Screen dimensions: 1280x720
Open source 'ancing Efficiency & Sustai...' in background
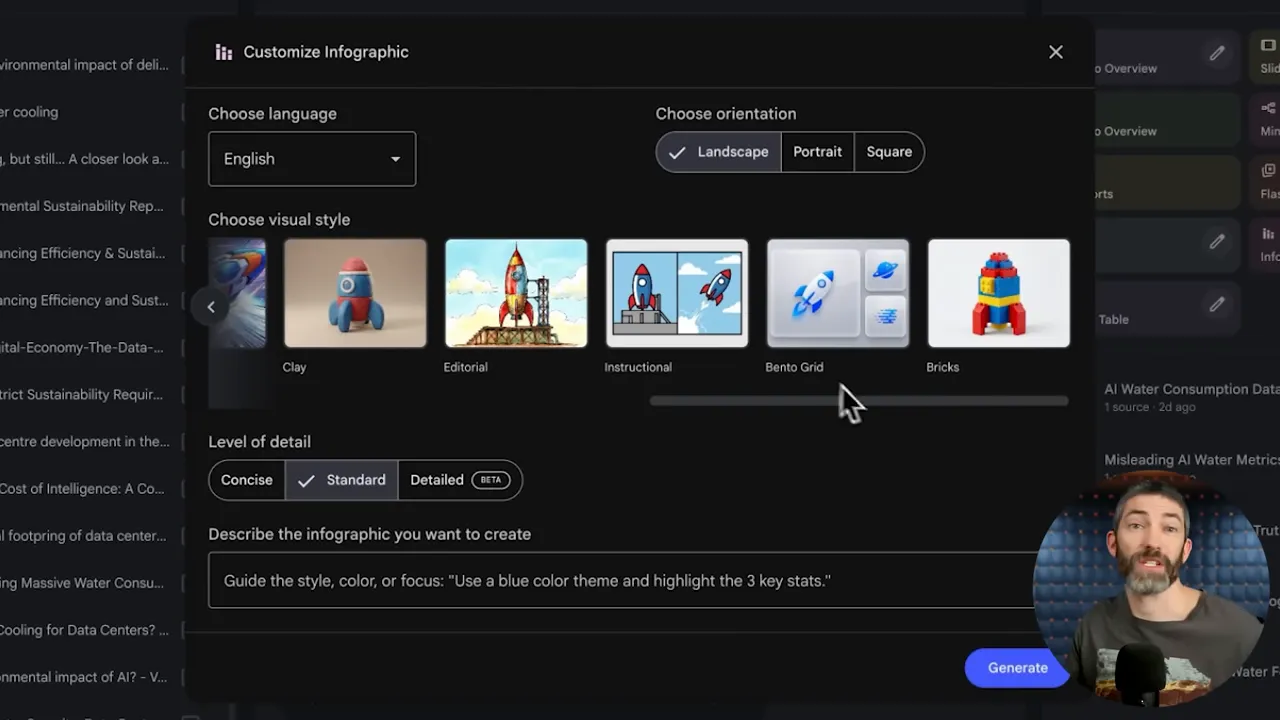coord(83,253)
